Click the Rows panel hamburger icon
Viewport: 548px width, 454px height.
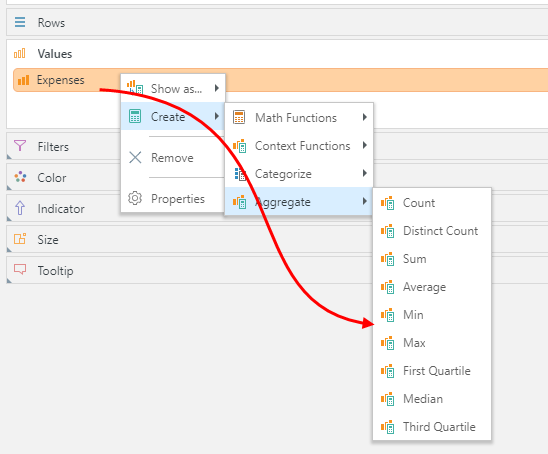[20, 22]
